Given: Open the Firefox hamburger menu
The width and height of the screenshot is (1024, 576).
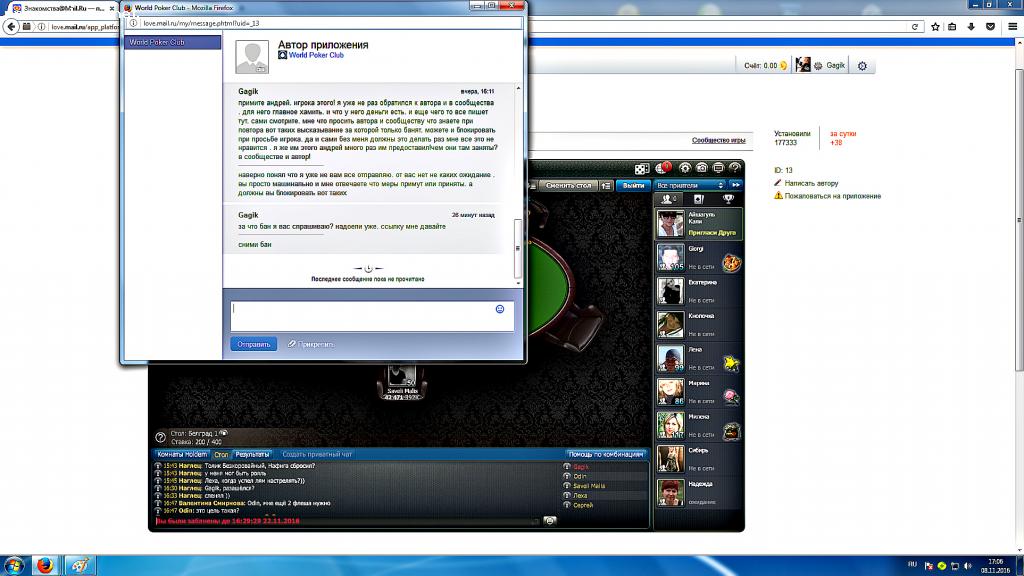Looking at the screenshot, I should (1008, 27).
